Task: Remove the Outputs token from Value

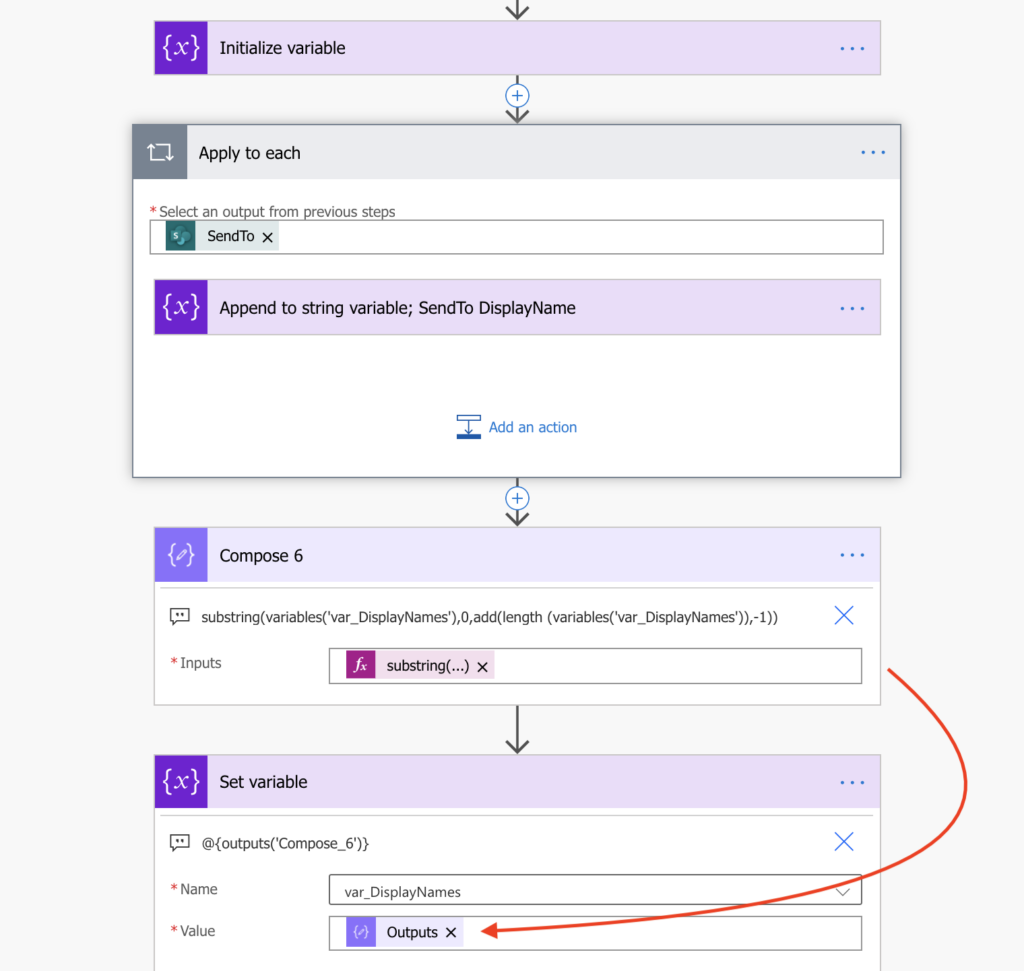Action: pos(451,932)
